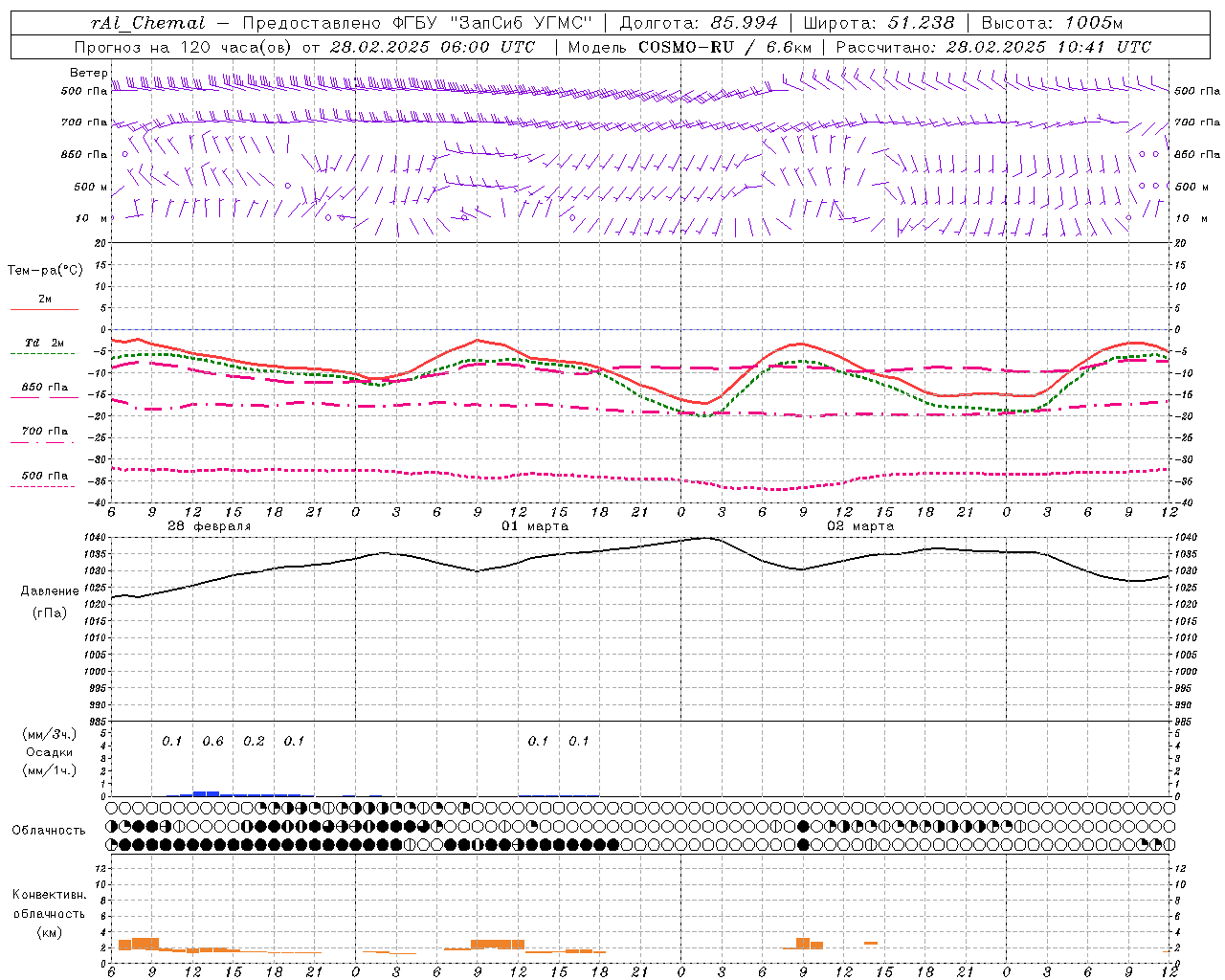
Task: Click the 01 марта date marker
Action: 535,526
